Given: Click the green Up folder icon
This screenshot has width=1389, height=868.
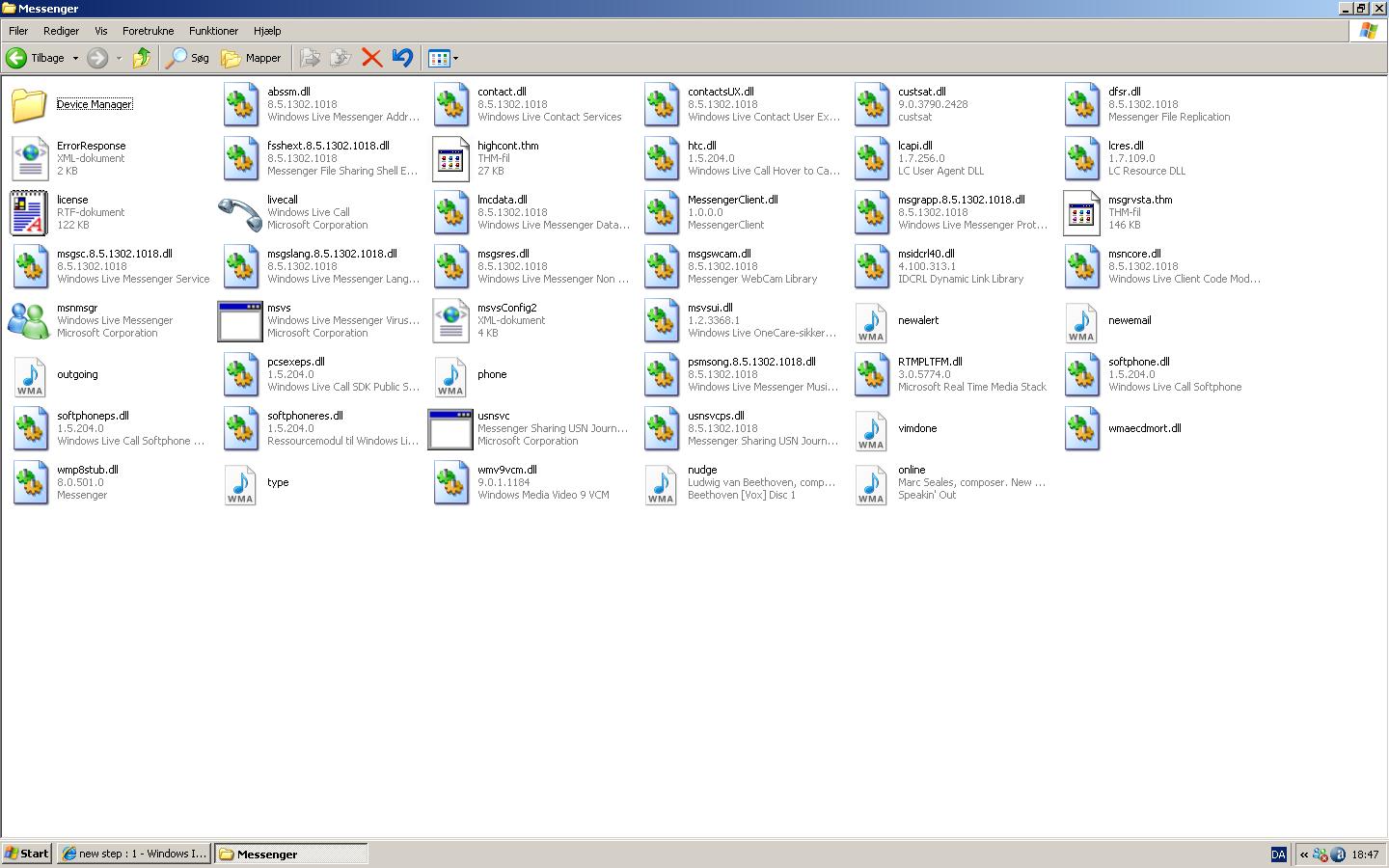Looking at the screenshot, I should tap(142, 58).
